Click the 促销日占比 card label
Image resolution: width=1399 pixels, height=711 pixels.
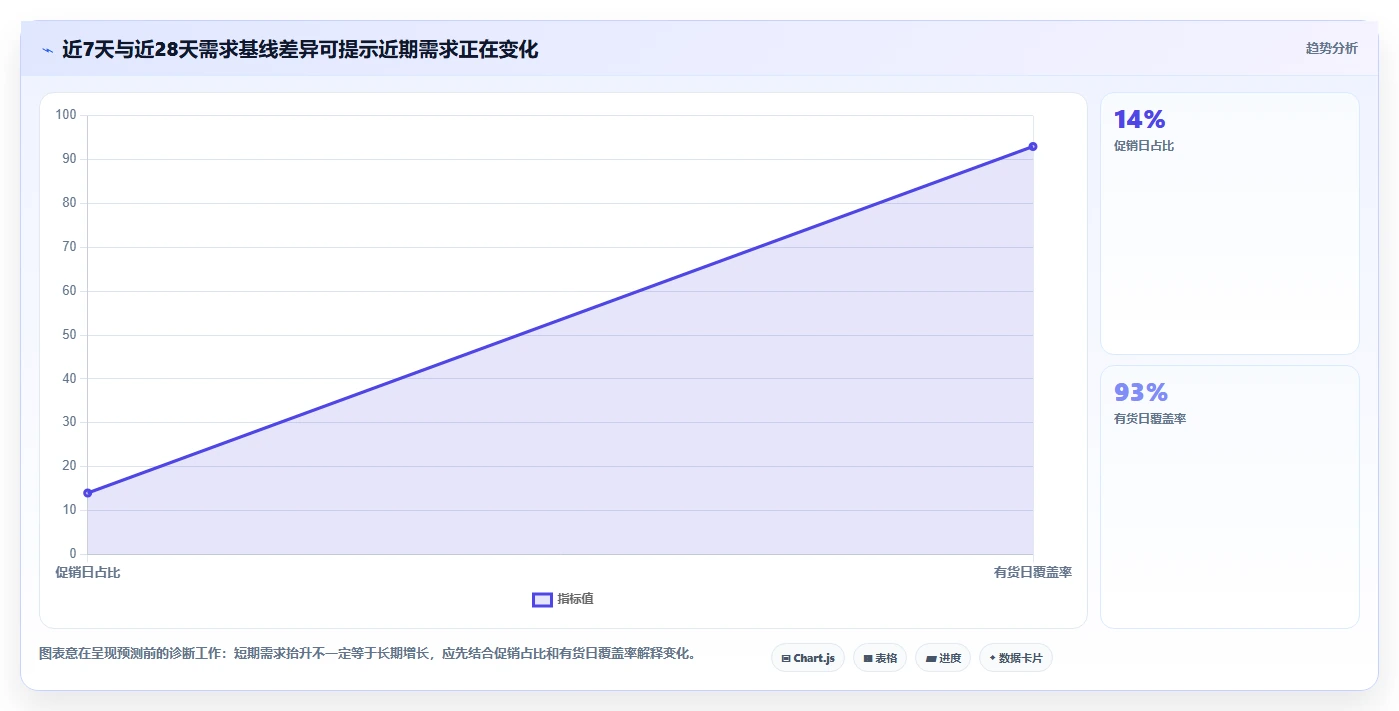pos(1144,146)
